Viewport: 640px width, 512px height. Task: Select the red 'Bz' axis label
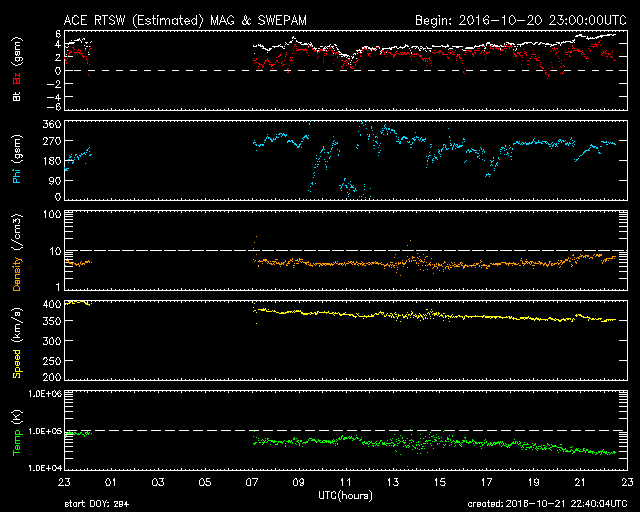pos(17,79)
